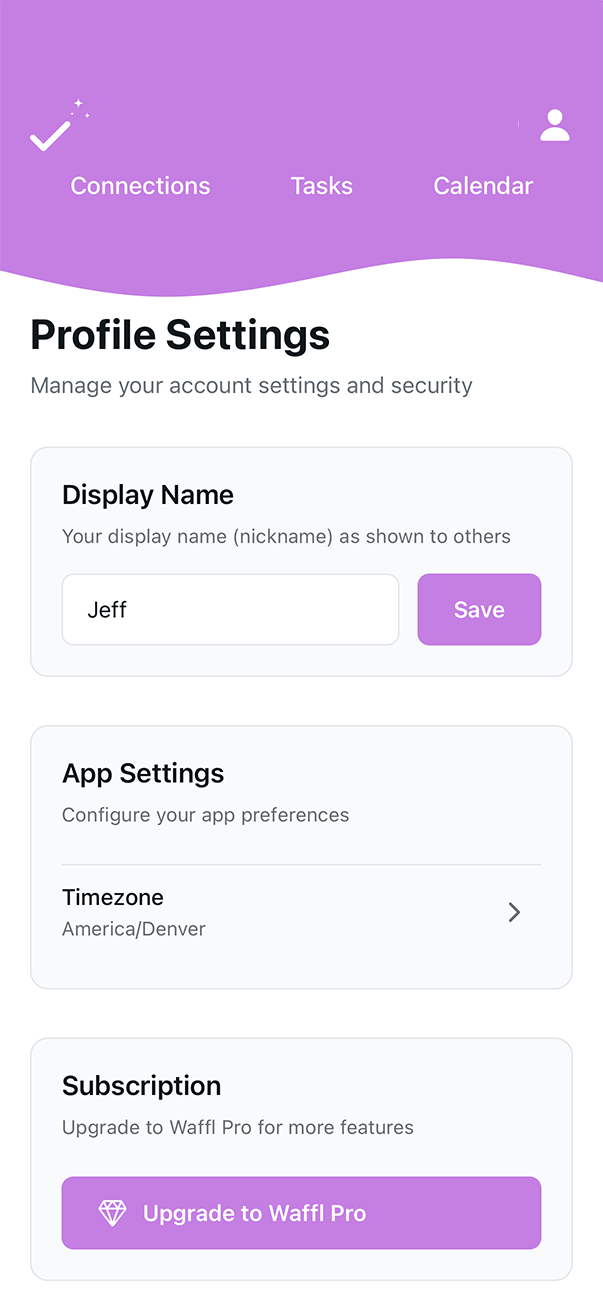Navigate to the Calendar tab

(483, 185)
